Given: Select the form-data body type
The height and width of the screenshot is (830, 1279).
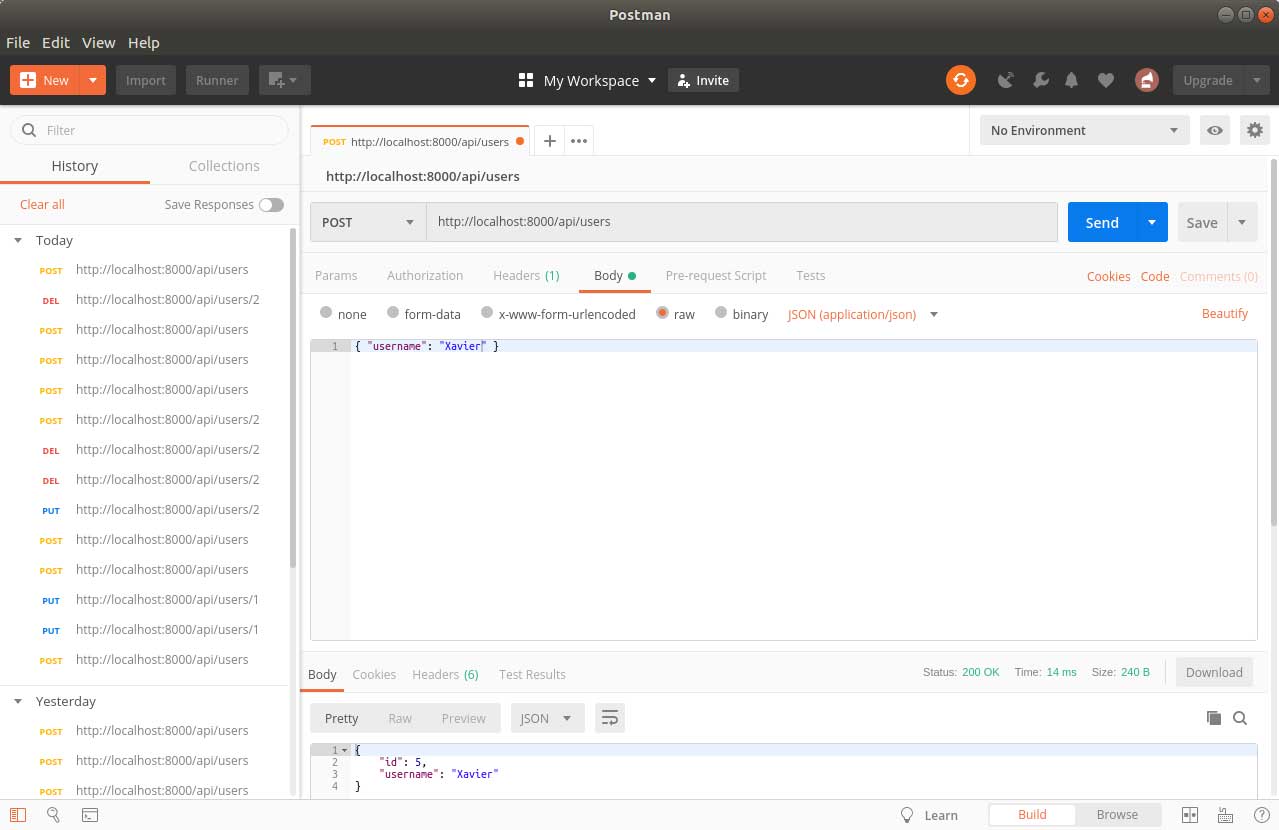Looking at the screenshot, I should (423, 314).
